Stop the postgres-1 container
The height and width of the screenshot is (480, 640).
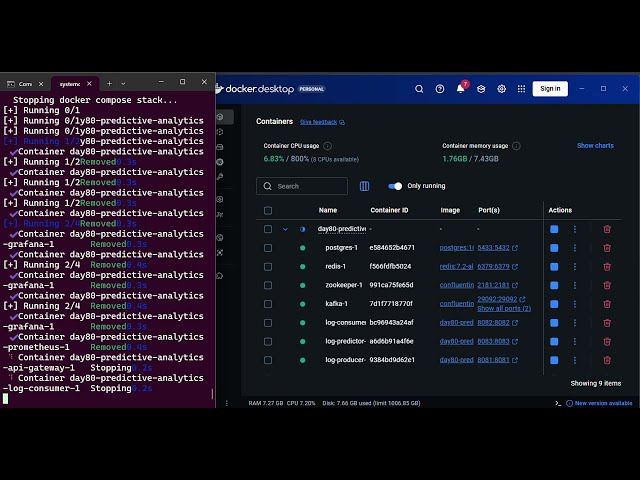[554, 248]
